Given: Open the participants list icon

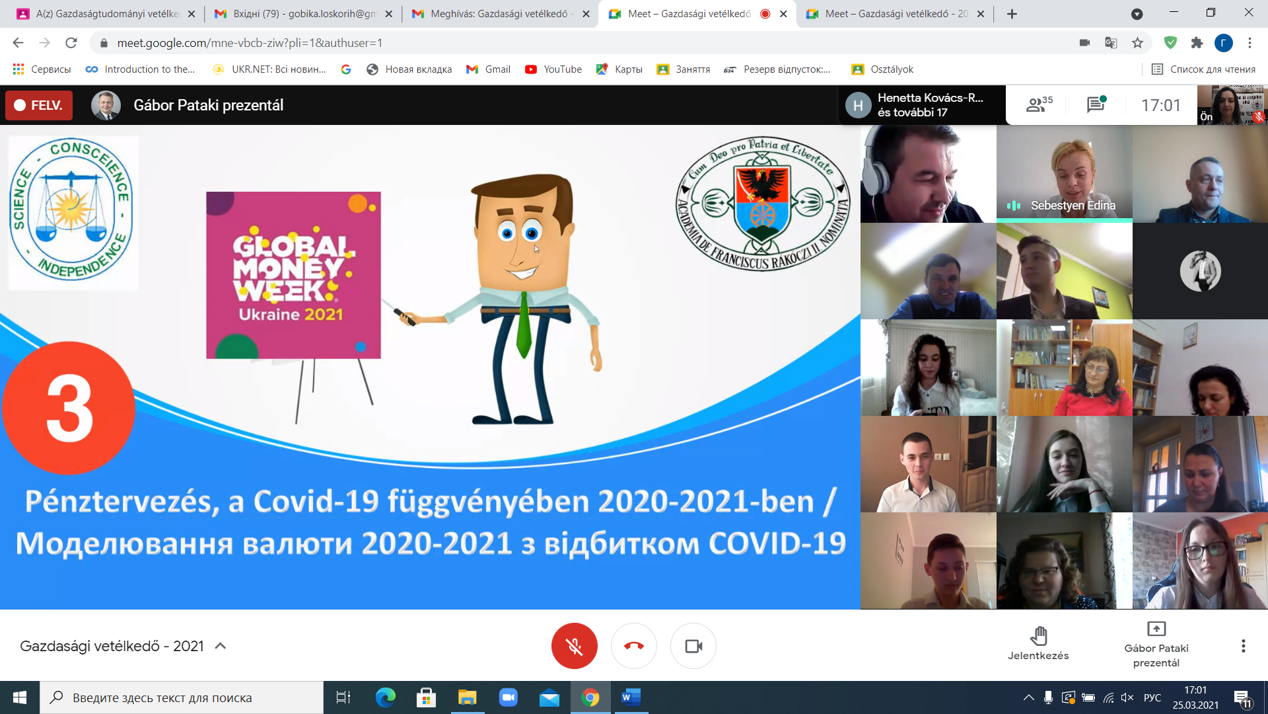Looking at the screenshot, I should [x=1039, y=104].
